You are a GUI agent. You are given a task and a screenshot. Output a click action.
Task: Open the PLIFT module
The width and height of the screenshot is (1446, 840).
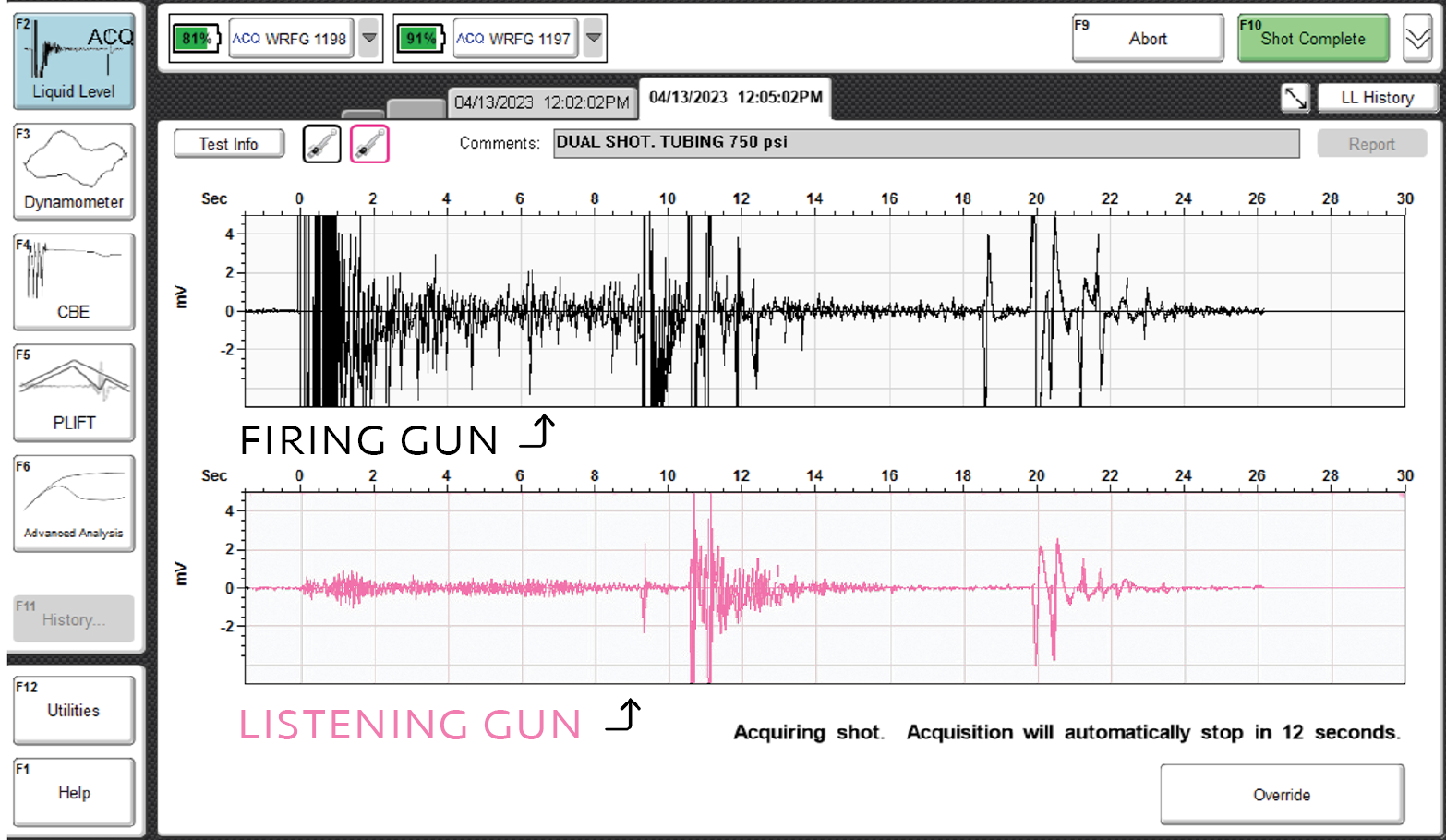tap(74, 392)
